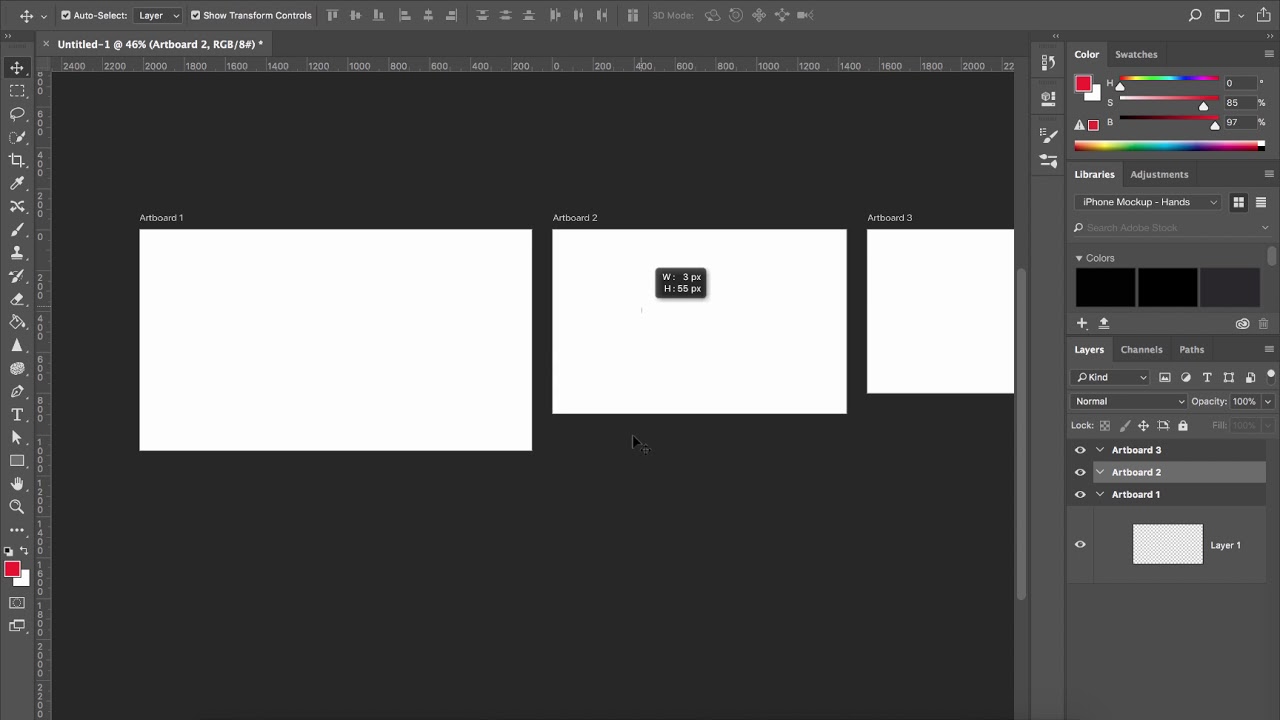Switch to the Adjustments tab

[x=1159, y=174]
